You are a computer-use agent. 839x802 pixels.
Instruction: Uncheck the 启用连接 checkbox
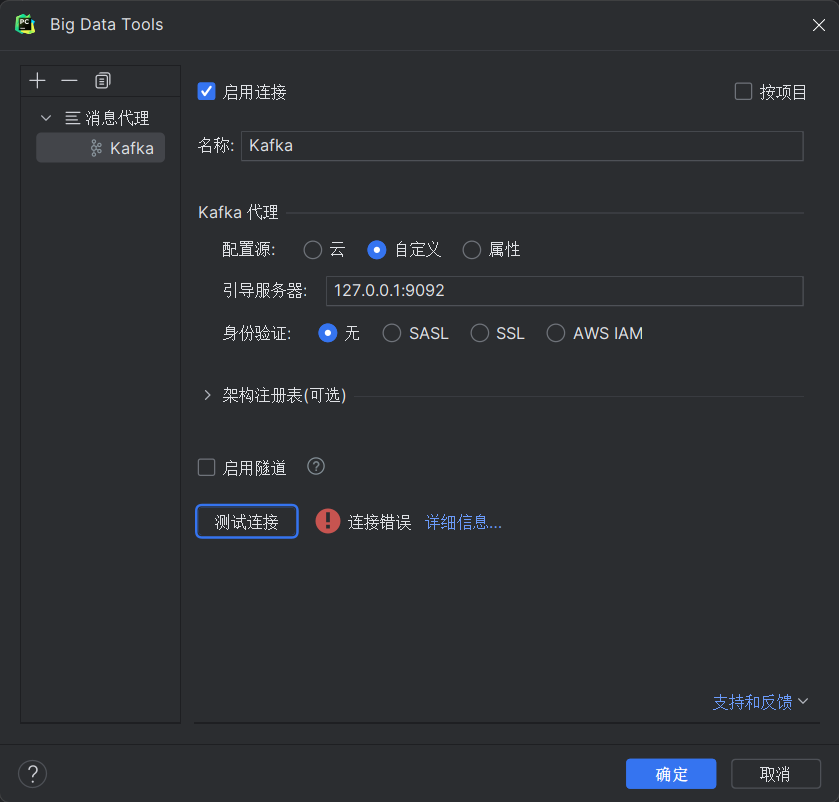point(207,91)
